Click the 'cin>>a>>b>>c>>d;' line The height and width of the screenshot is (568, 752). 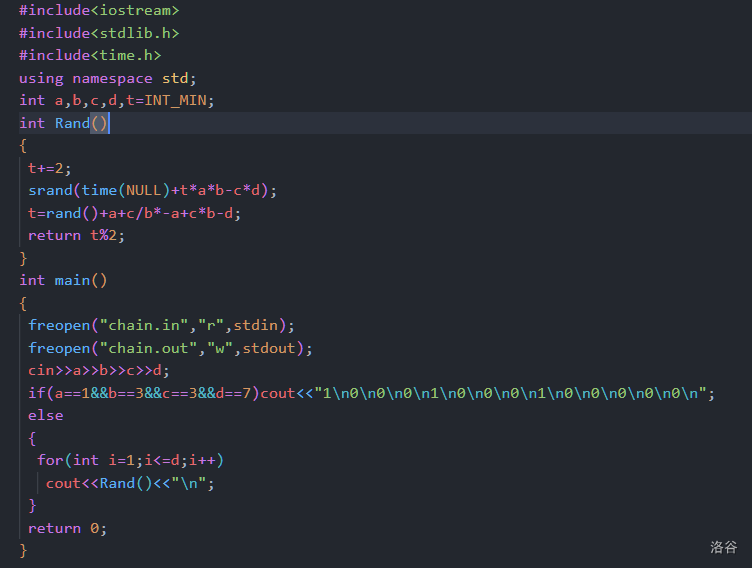click(99, 370)
